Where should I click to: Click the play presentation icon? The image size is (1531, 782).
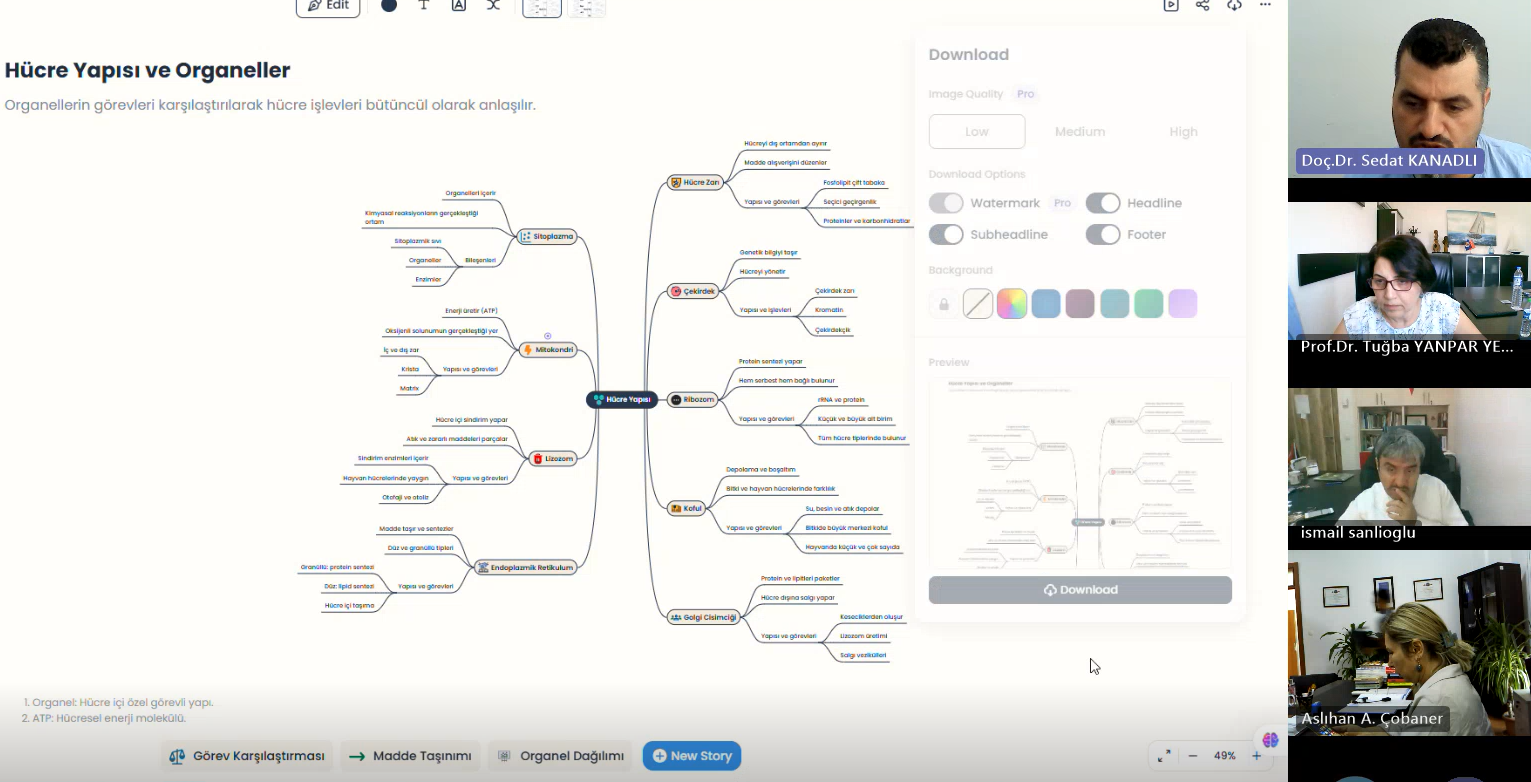[1171, 6]
